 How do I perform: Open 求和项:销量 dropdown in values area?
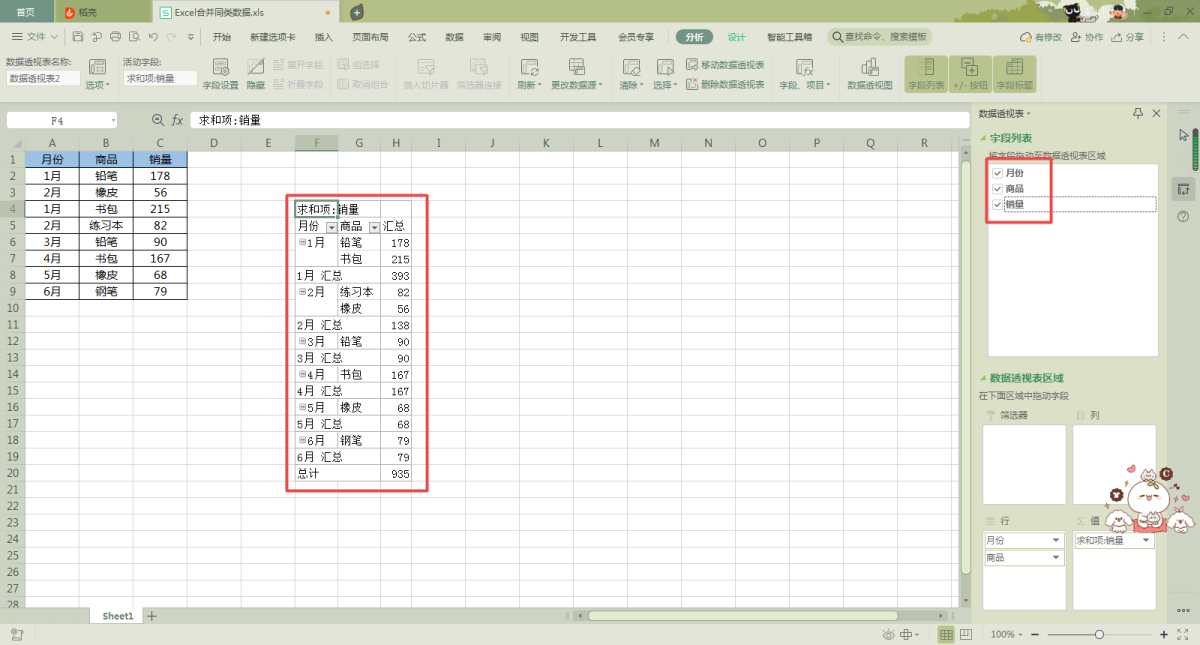(1146, 540)
